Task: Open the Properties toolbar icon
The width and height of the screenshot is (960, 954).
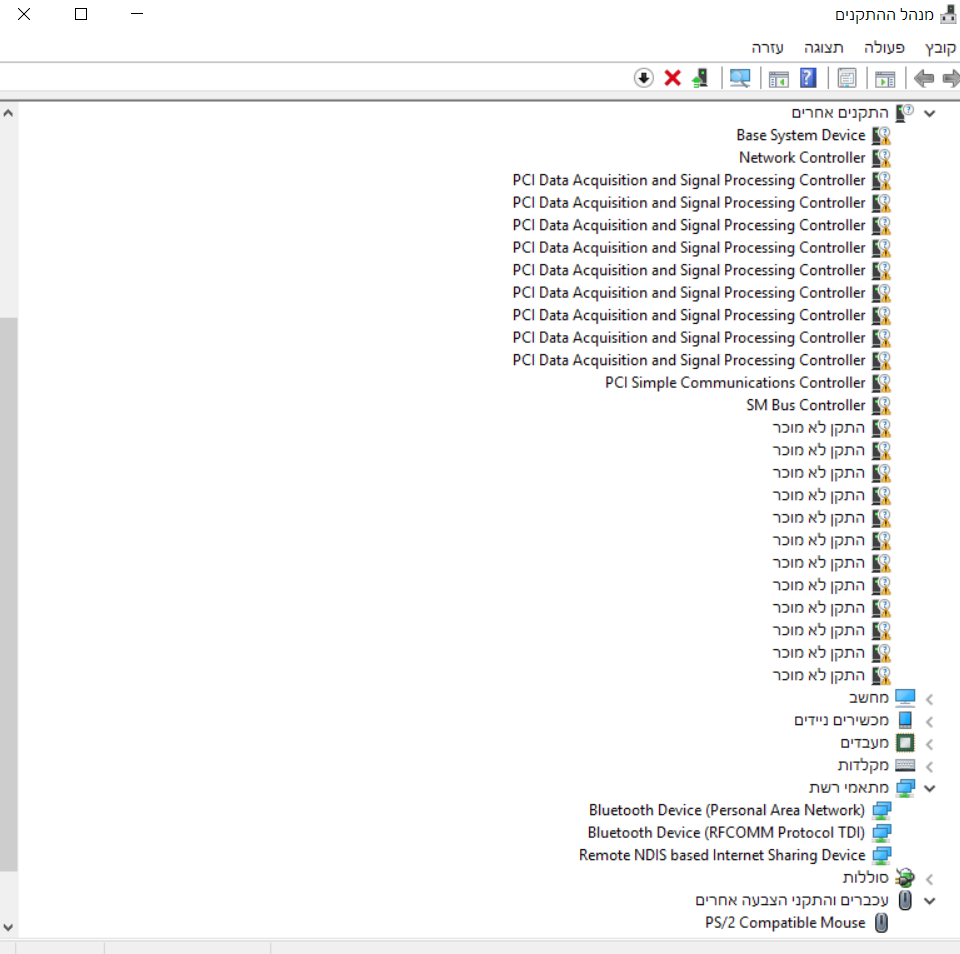Action: point(847,78)
